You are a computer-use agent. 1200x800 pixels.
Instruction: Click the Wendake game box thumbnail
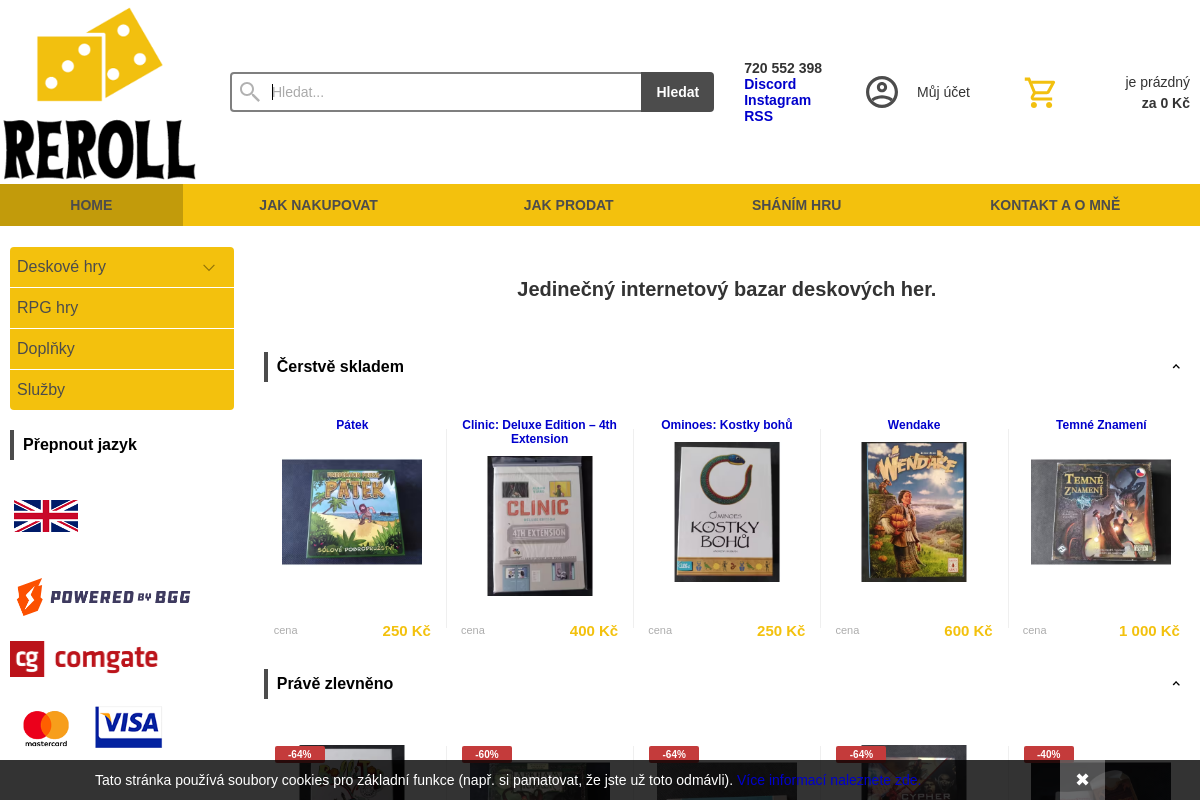(x=914, y=512)
